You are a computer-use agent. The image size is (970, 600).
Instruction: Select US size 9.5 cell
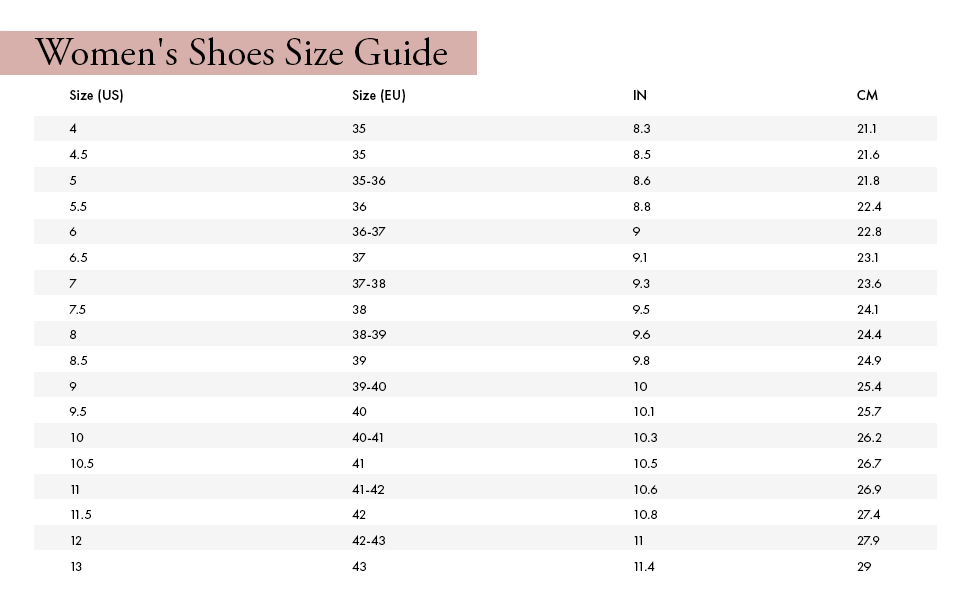point(78,412)
